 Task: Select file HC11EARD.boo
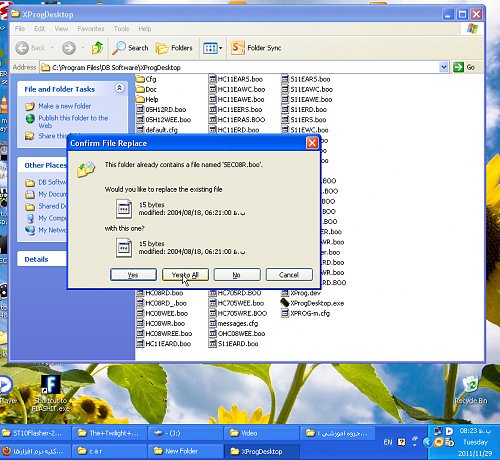coord(164,344)
